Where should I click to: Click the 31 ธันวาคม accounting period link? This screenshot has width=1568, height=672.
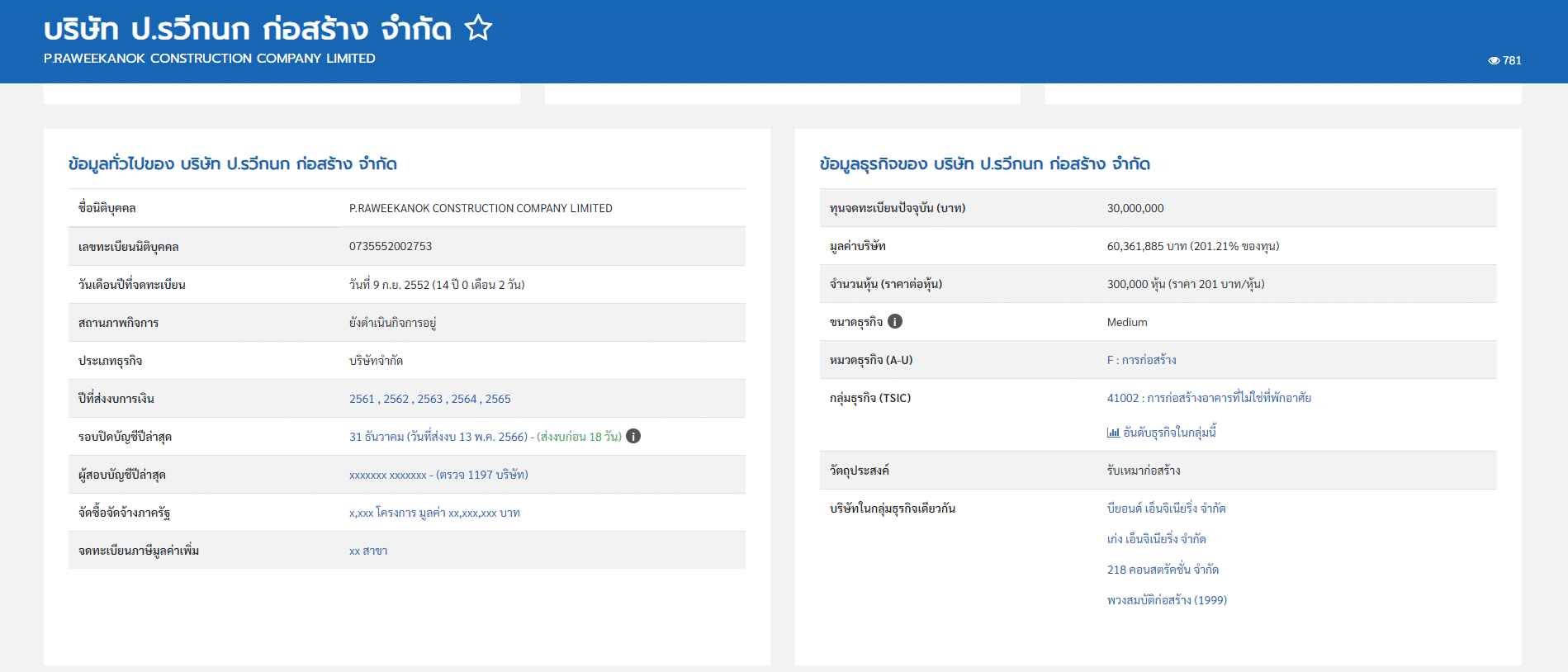[438, 437]
